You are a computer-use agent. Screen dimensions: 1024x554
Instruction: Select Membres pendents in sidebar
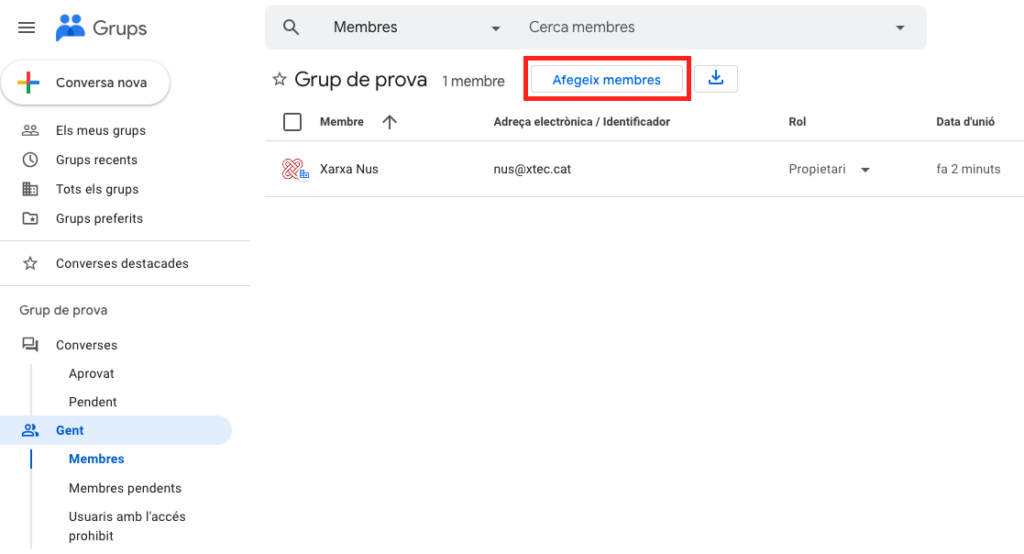click(x=125, y=488)
